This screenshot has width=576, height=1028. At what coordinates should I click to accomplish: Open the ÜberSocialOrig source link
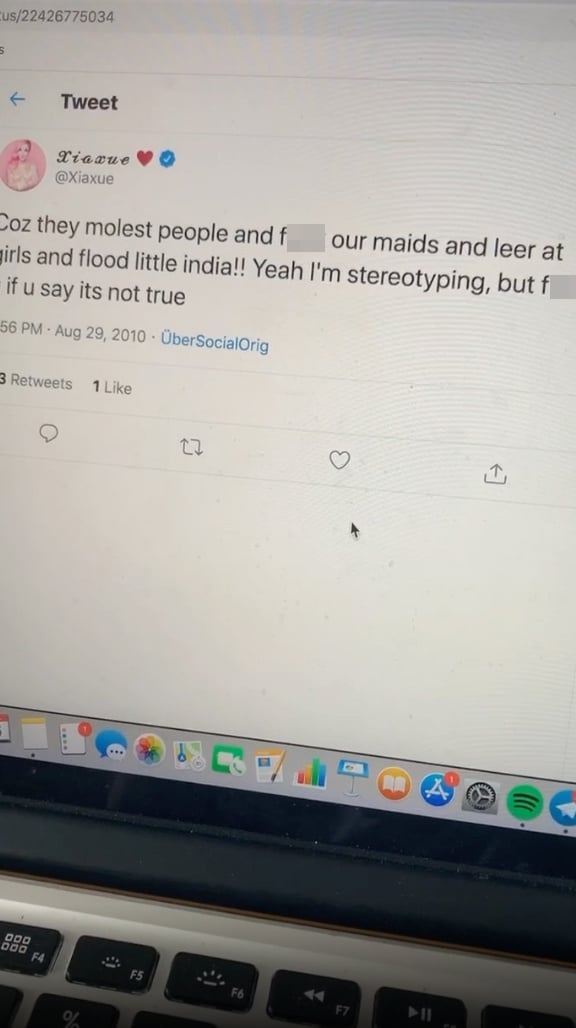point(214,341)
